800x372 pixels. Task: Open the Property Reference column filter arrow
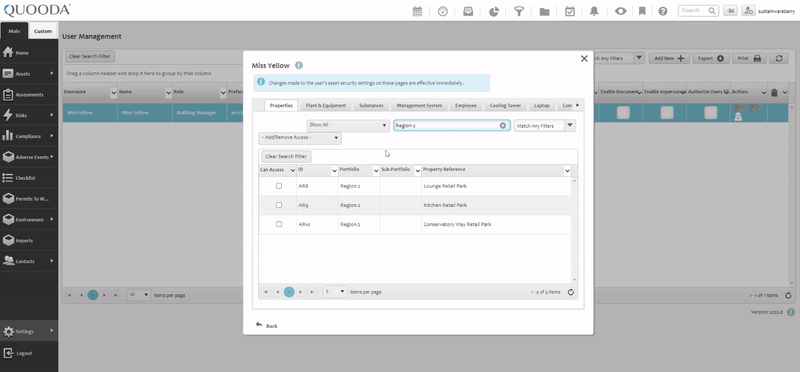[x=567, y=170]
